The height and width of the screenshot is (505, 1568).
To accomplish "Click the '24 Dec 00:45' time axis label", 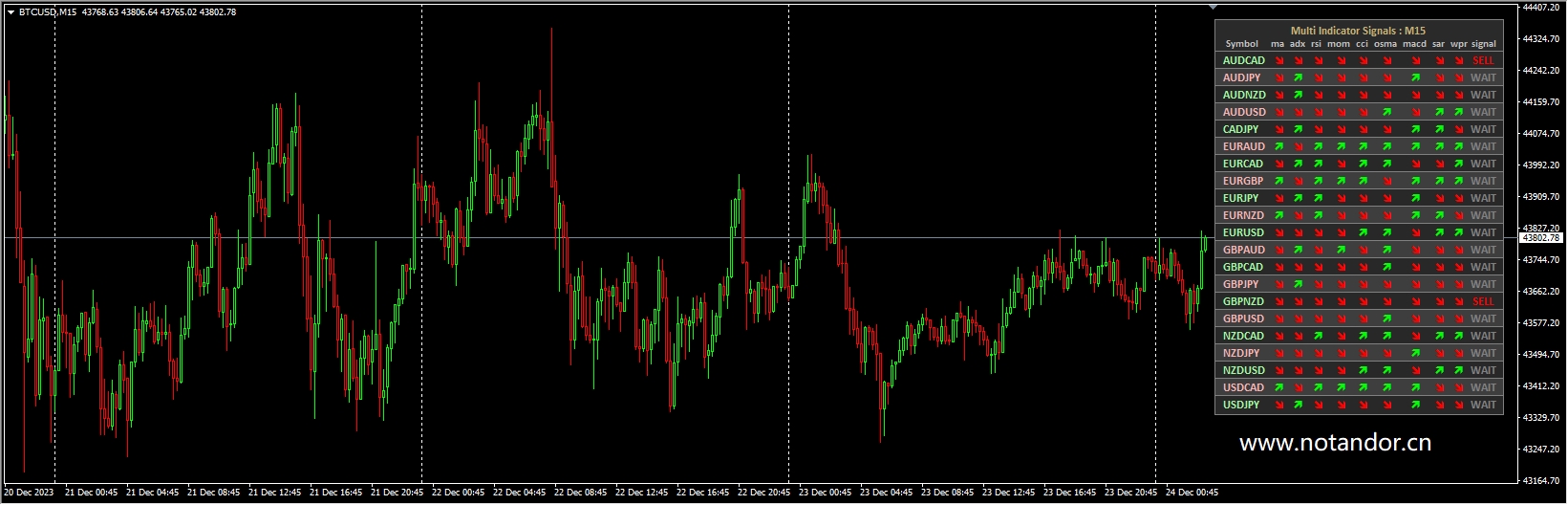I will click(x=1192, y=494).
